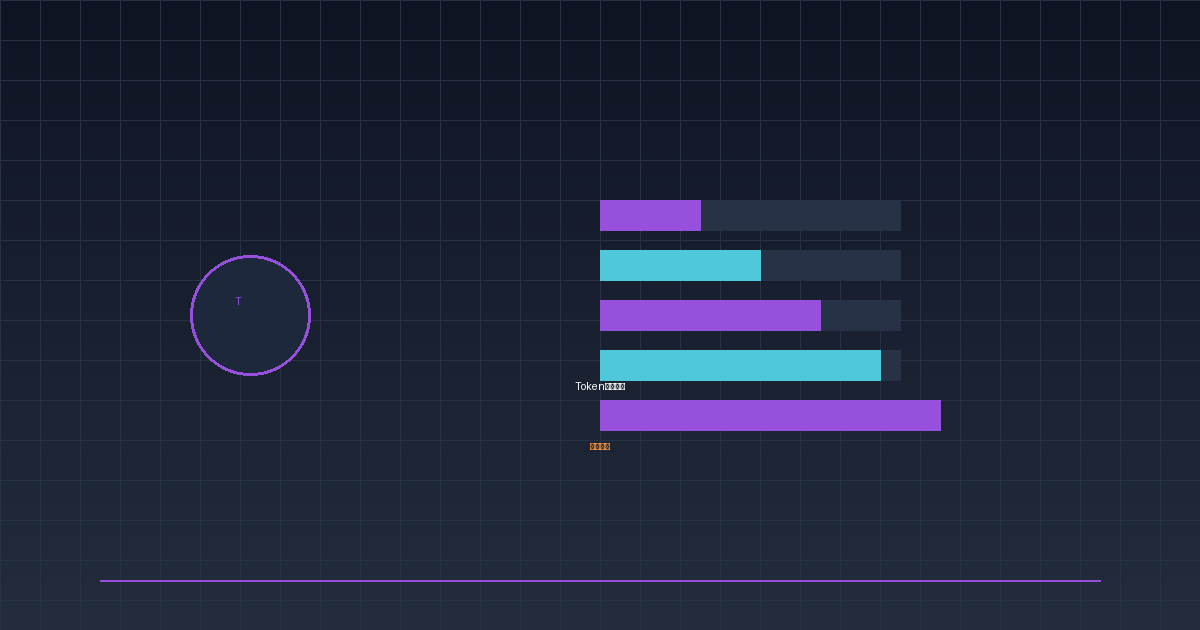Click the purple horizontal divider line
This screenshot has height=630, width=1200.
coord(600,580)
